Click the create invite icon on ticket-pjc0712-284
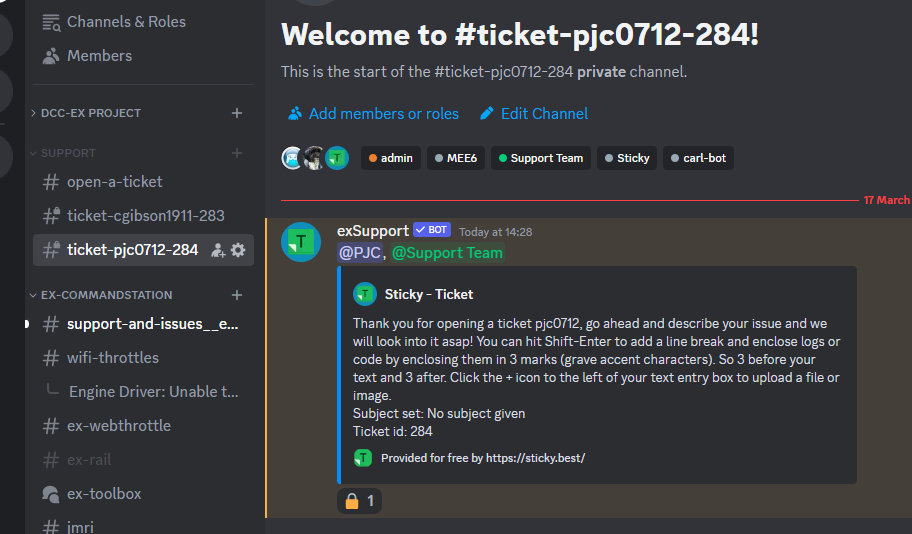 click(x=218, y=250)
